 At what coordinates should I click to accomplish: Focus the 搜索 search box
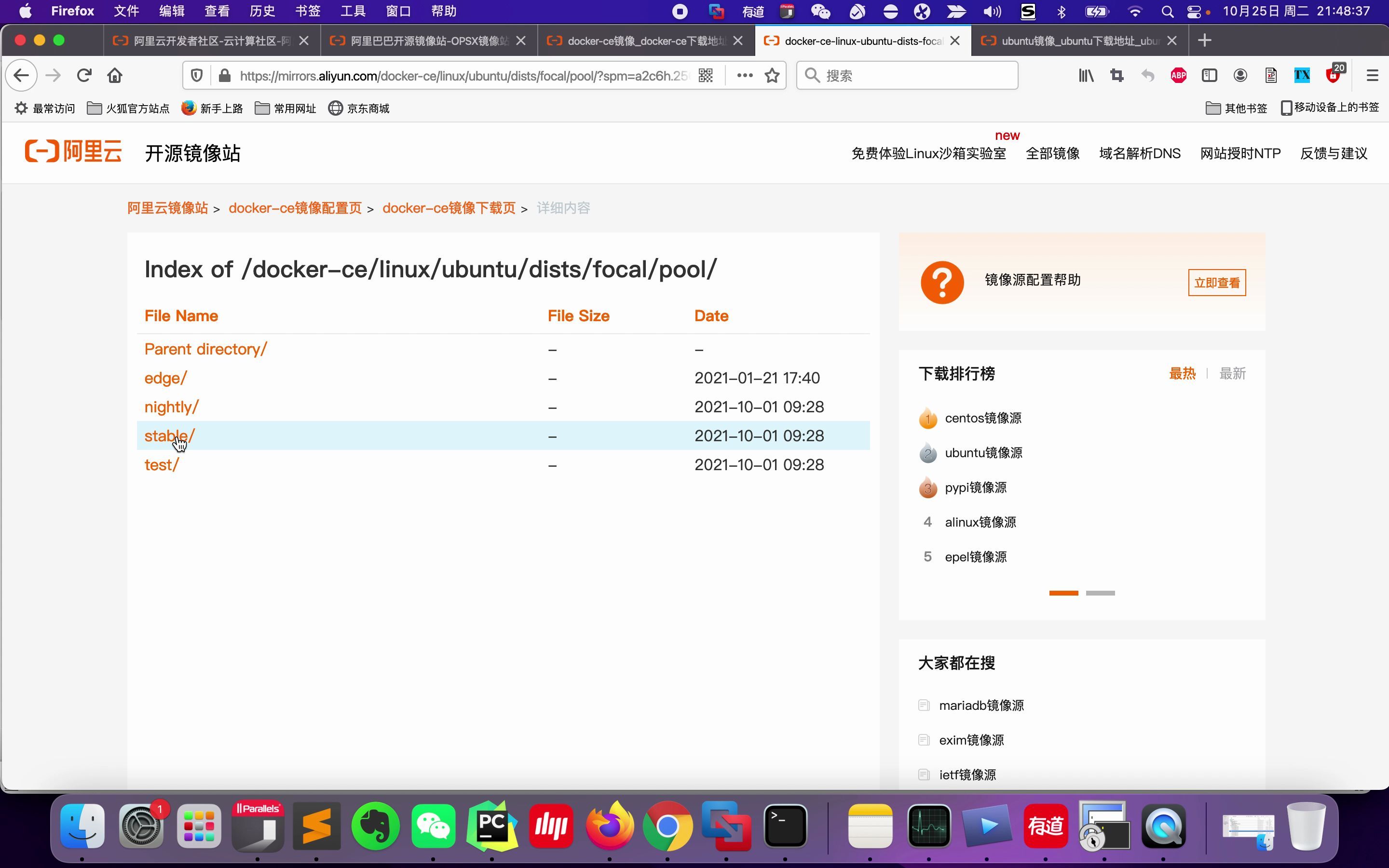coord(908,75)
